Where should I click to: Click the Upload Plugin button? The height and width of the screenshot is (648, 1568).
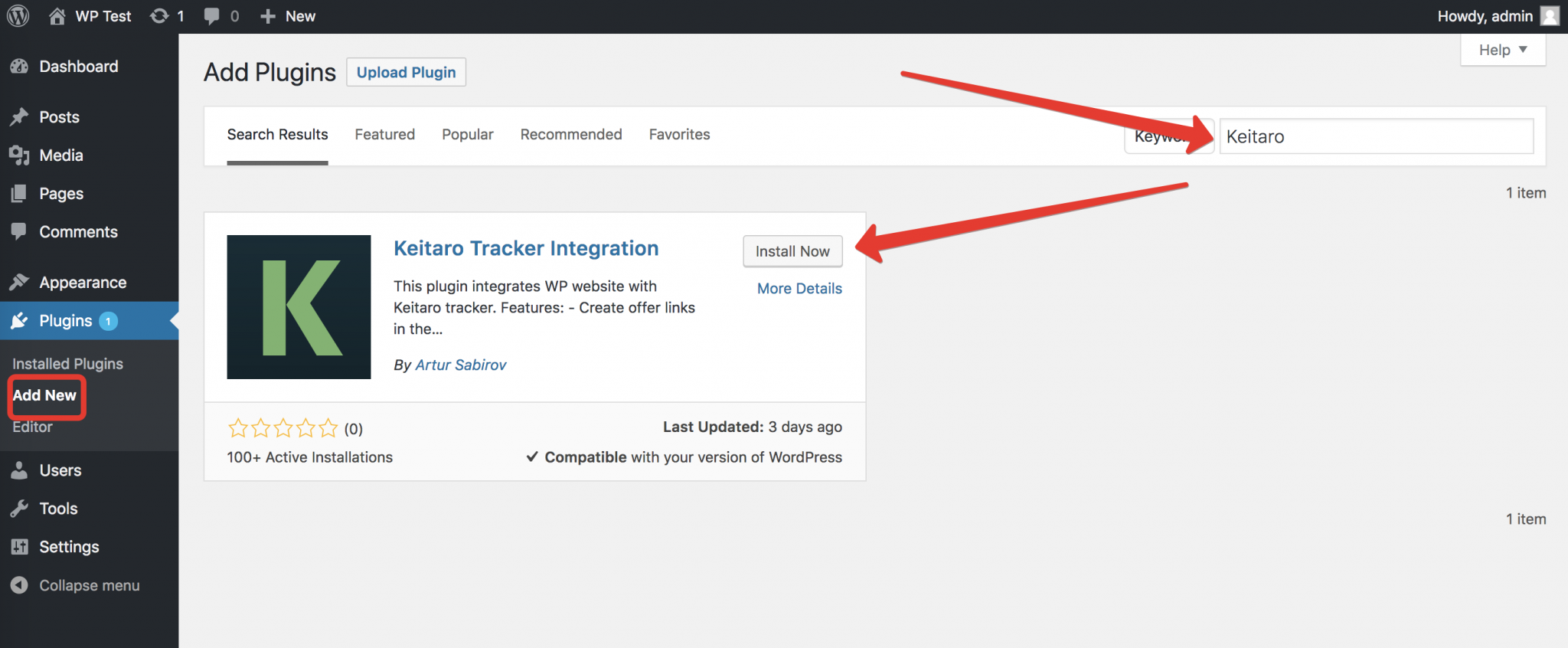406,73
